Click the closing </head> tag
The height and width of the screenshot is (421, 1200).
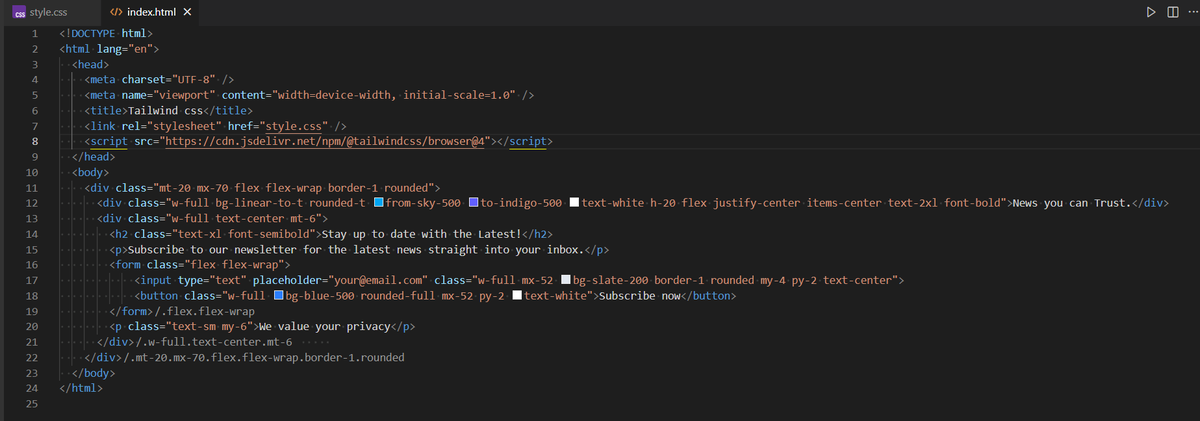94,157
